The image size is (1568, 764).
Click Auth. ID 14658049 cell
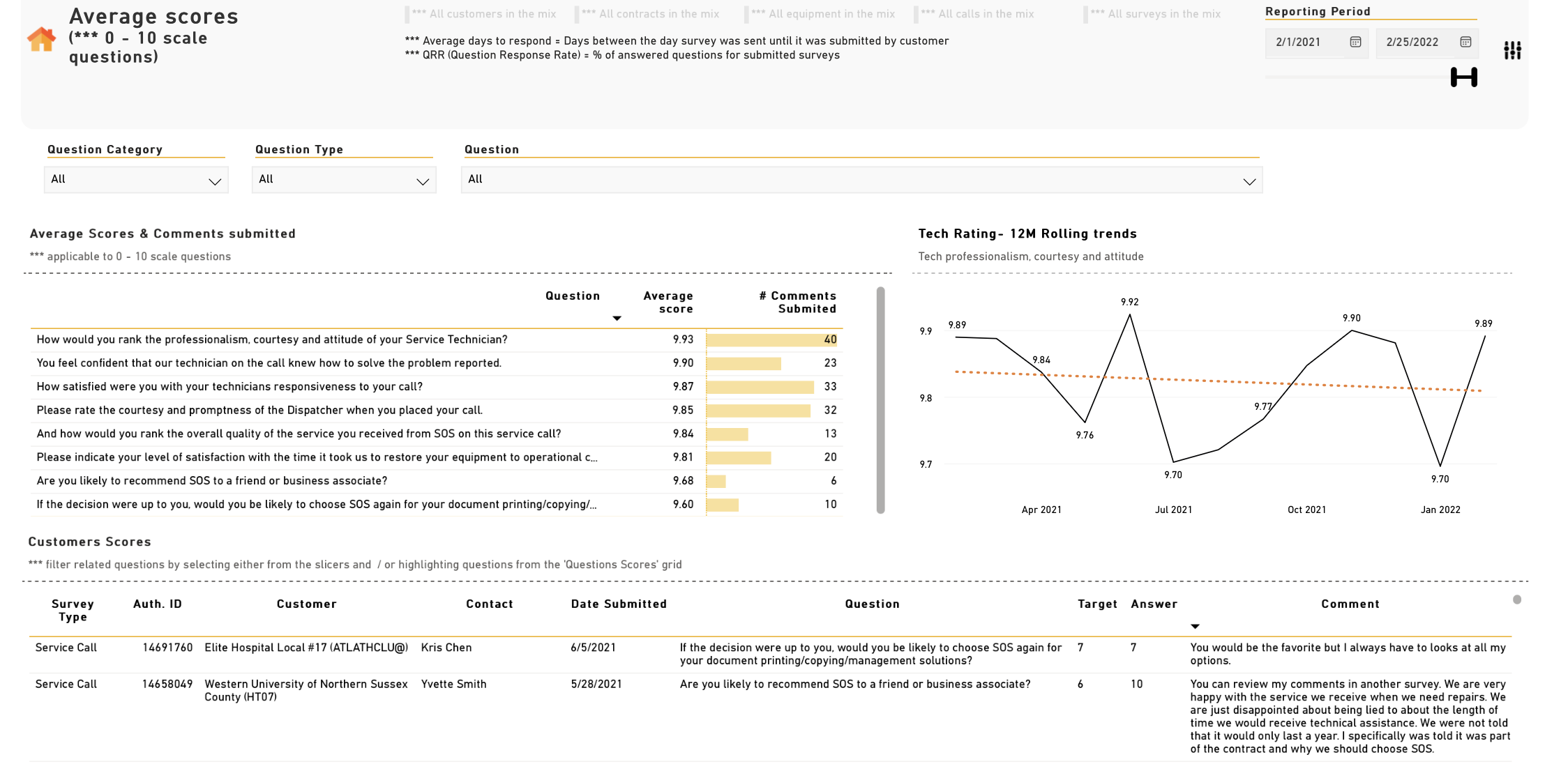[167, 685]
